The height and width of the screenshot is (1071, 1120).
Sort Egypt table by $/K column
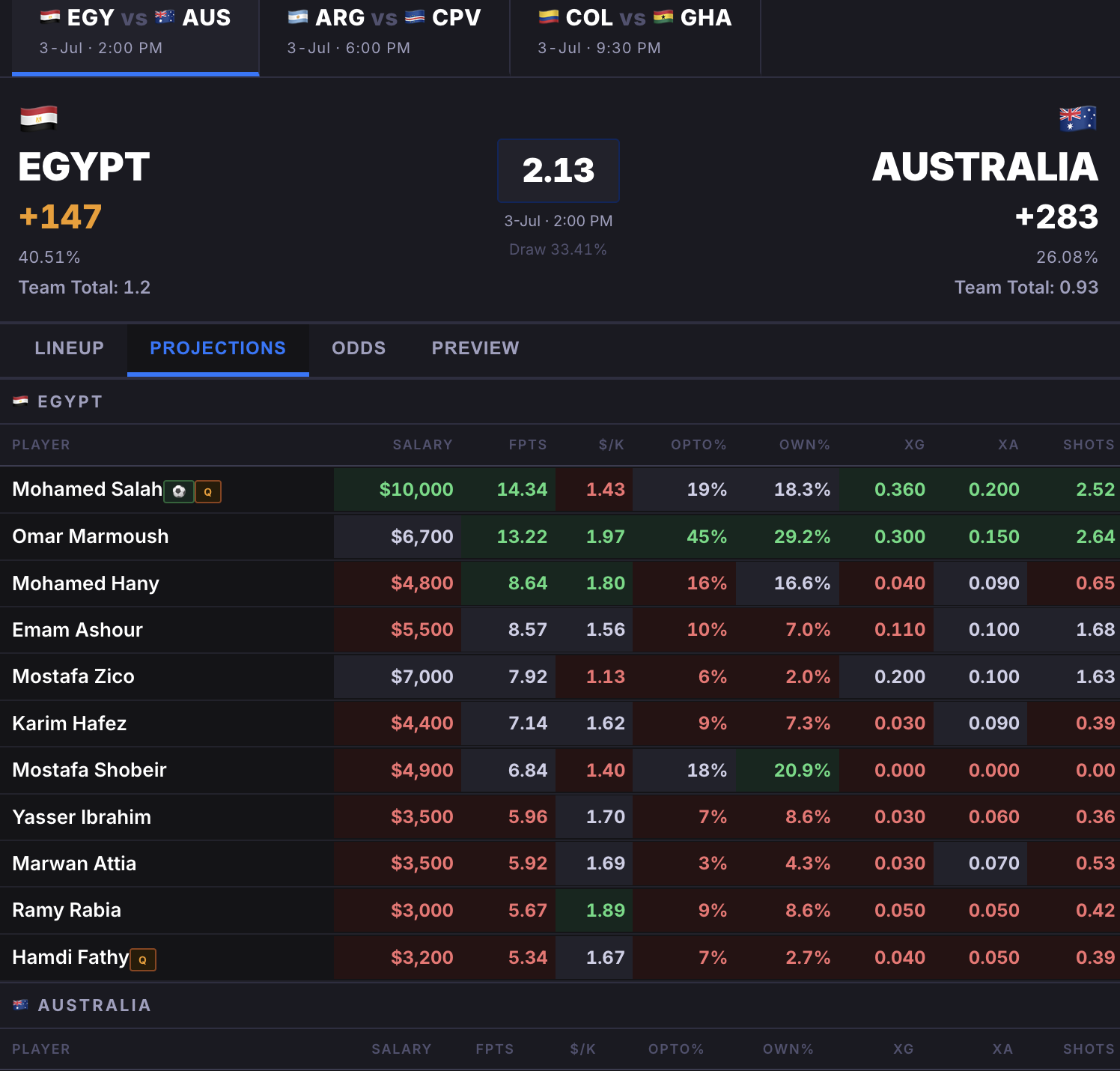pos(612,445)
